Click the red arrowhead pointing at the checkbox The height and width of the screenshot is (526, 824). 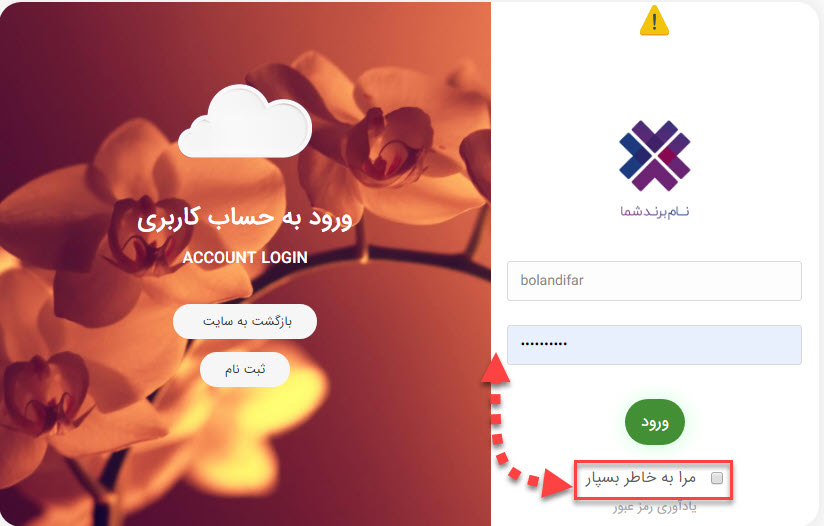coord(558,482)
